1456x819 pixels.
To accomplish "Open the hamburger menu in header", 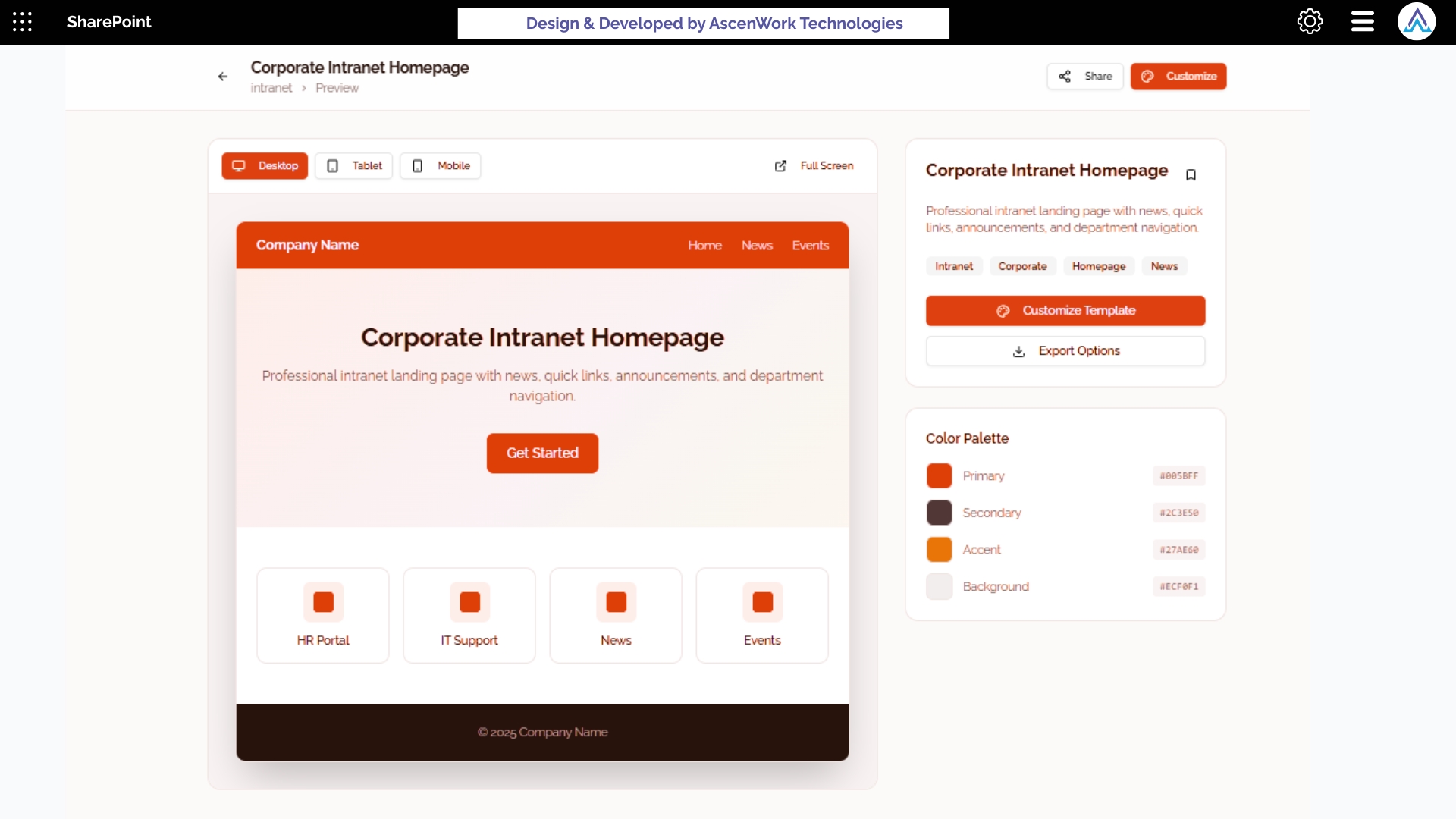I will [x=1362, y=22].
